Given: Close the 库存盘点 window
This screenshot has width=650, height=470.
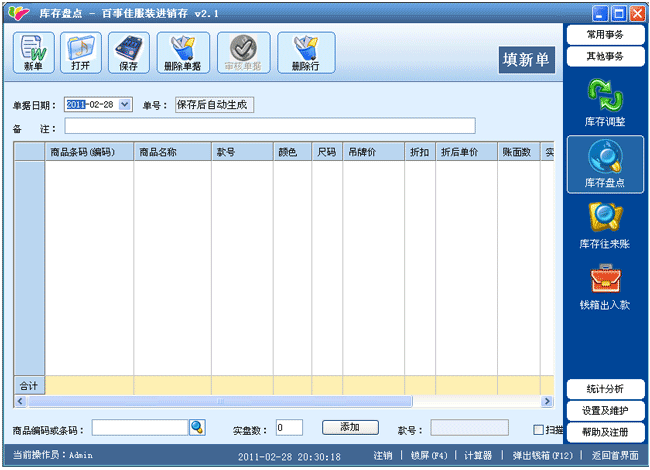Looking at the screenshot, I should [x=637, y=13].
